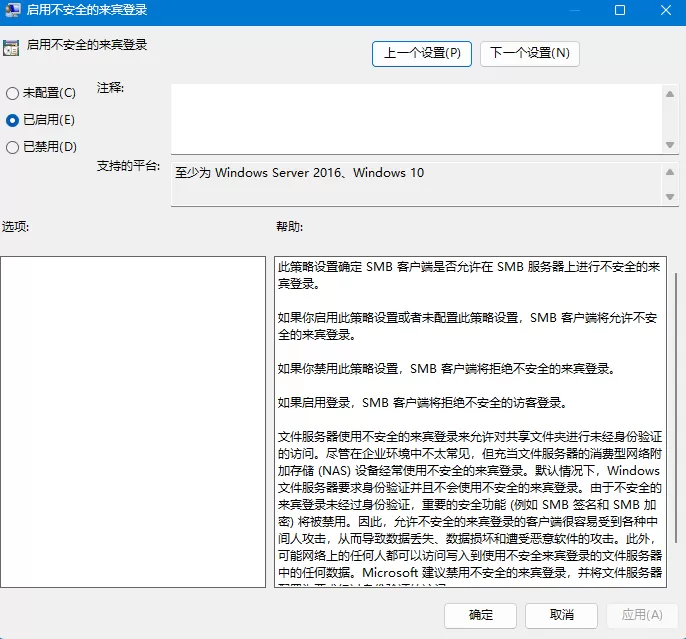Screen dimensions: 686x639
Task: Click help line 如果你禁用此策略设置
Action: 447,369
